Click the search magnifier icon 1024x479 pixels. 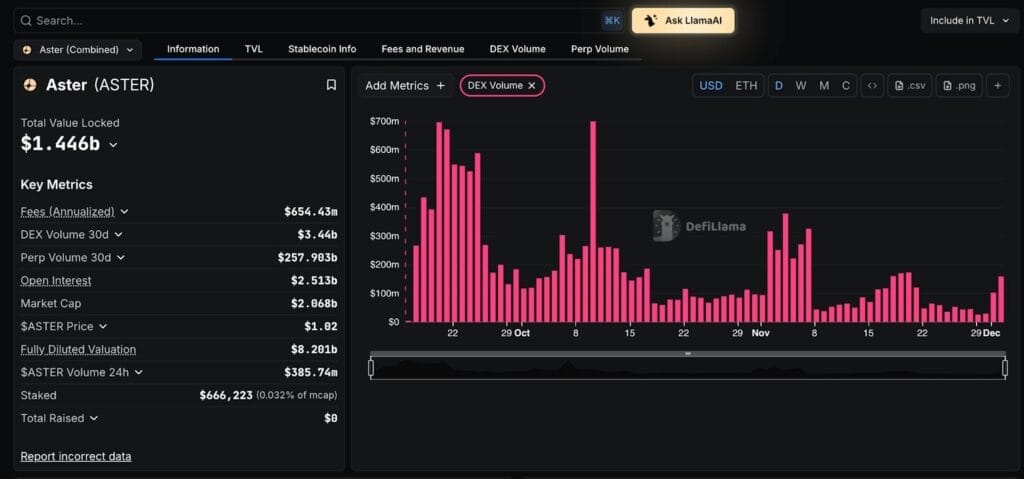coord(26,20)
